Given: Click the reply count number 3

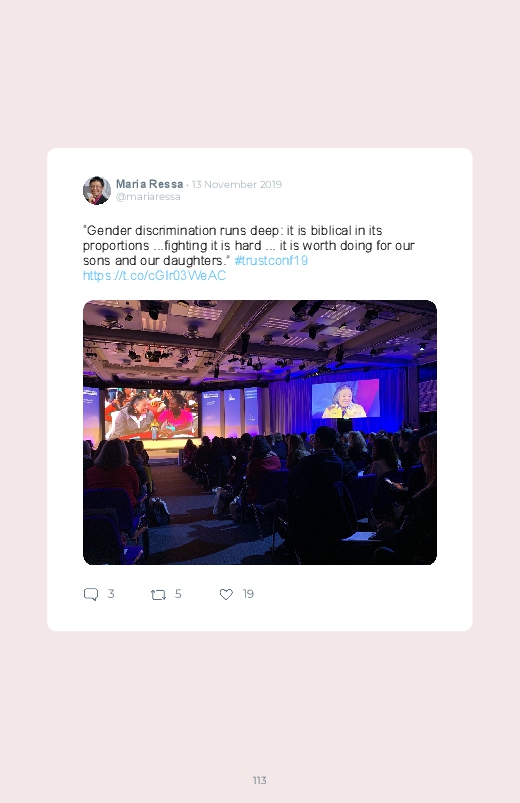Looking at the screenshot, I should (111, 594).
